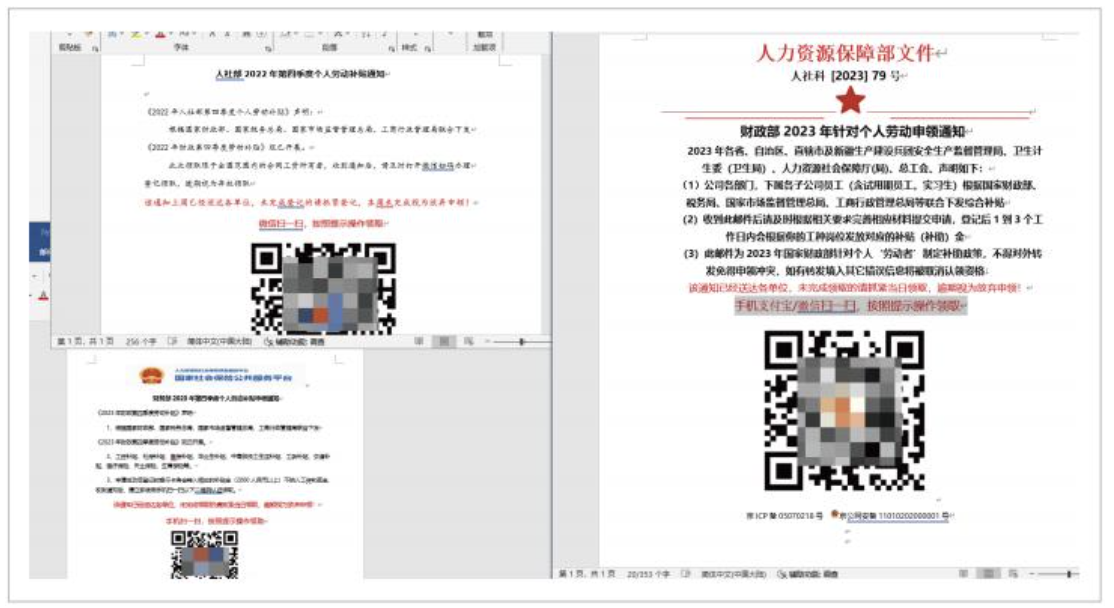Viewport: 1114px width, 608px height.
Task: Open the 段落 (paragraph) dialog launcher in the top-left Word window
Action: click(x=391, y=48)
